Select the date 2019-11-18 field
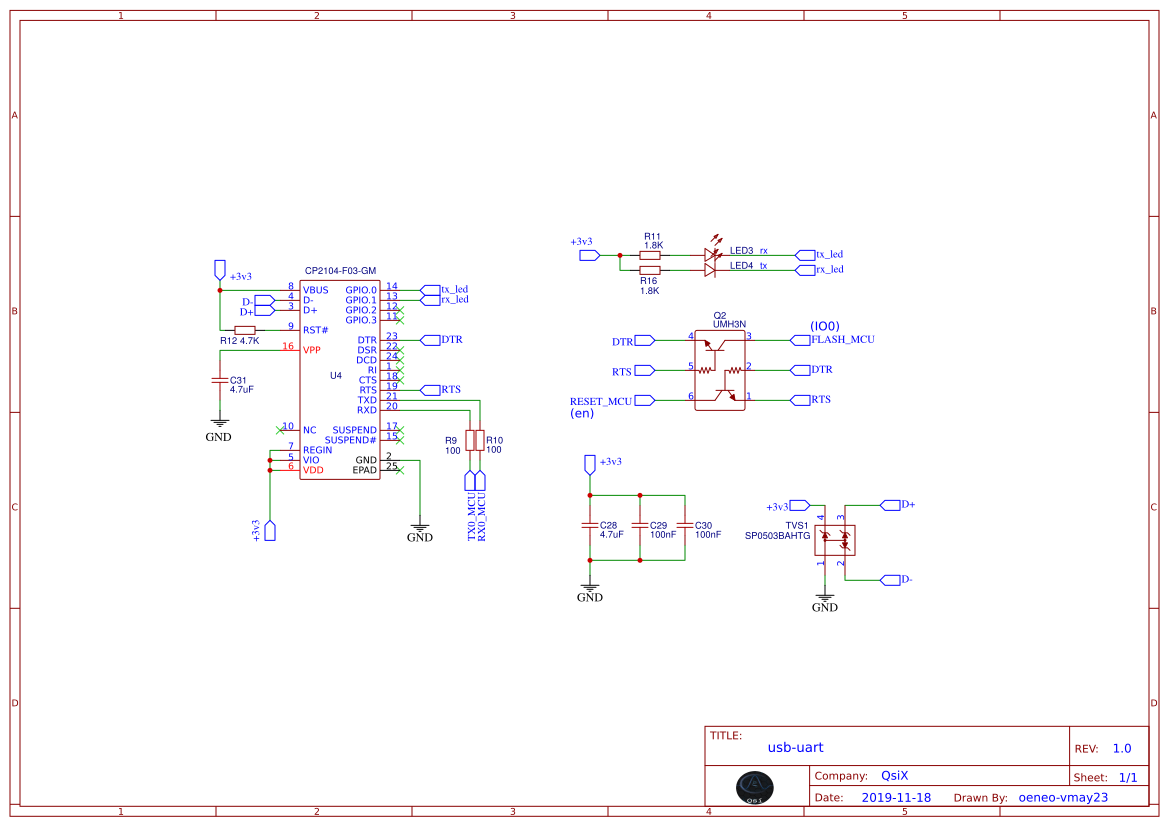The image size is (1169, 827). coord(897,797)
